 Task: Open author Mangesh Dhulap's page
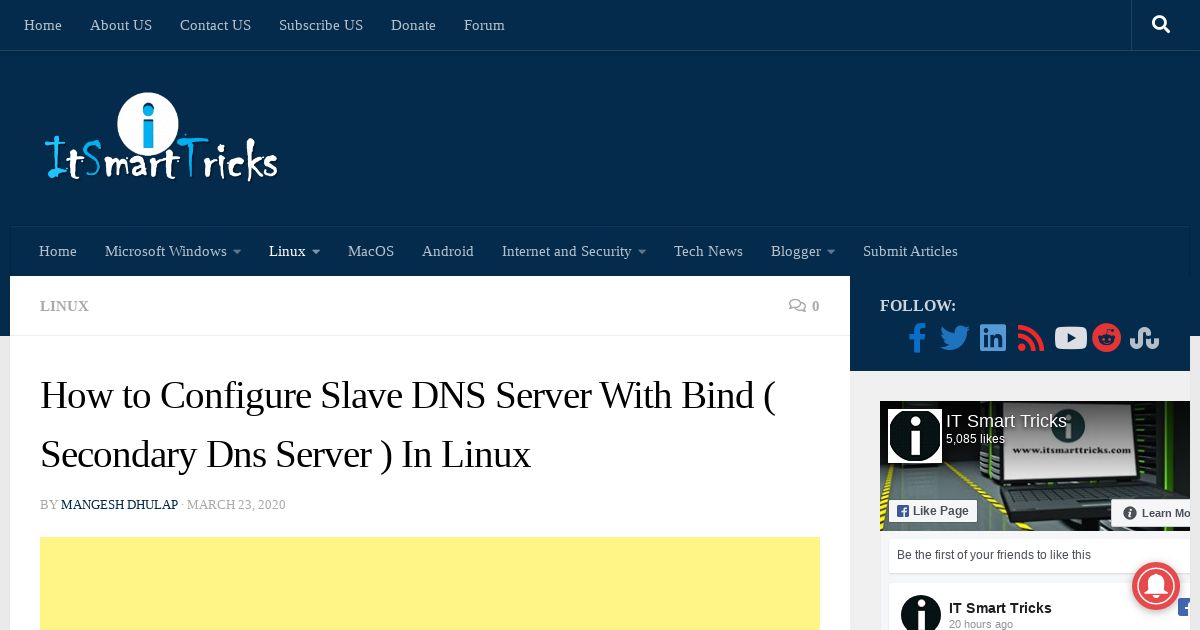[119, 505]
